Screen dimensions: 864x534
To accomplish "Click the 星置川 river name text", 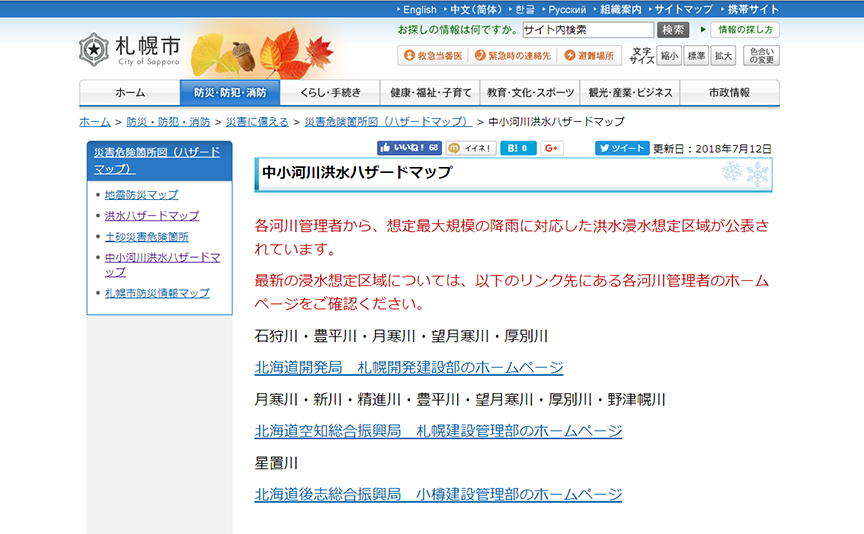I will point(276,463).
